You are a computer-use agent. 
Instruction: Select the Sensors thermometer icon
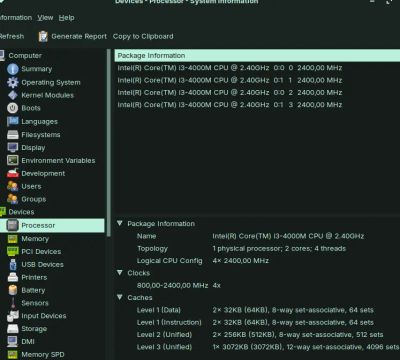pyautogui.click(x=13, y=303)
